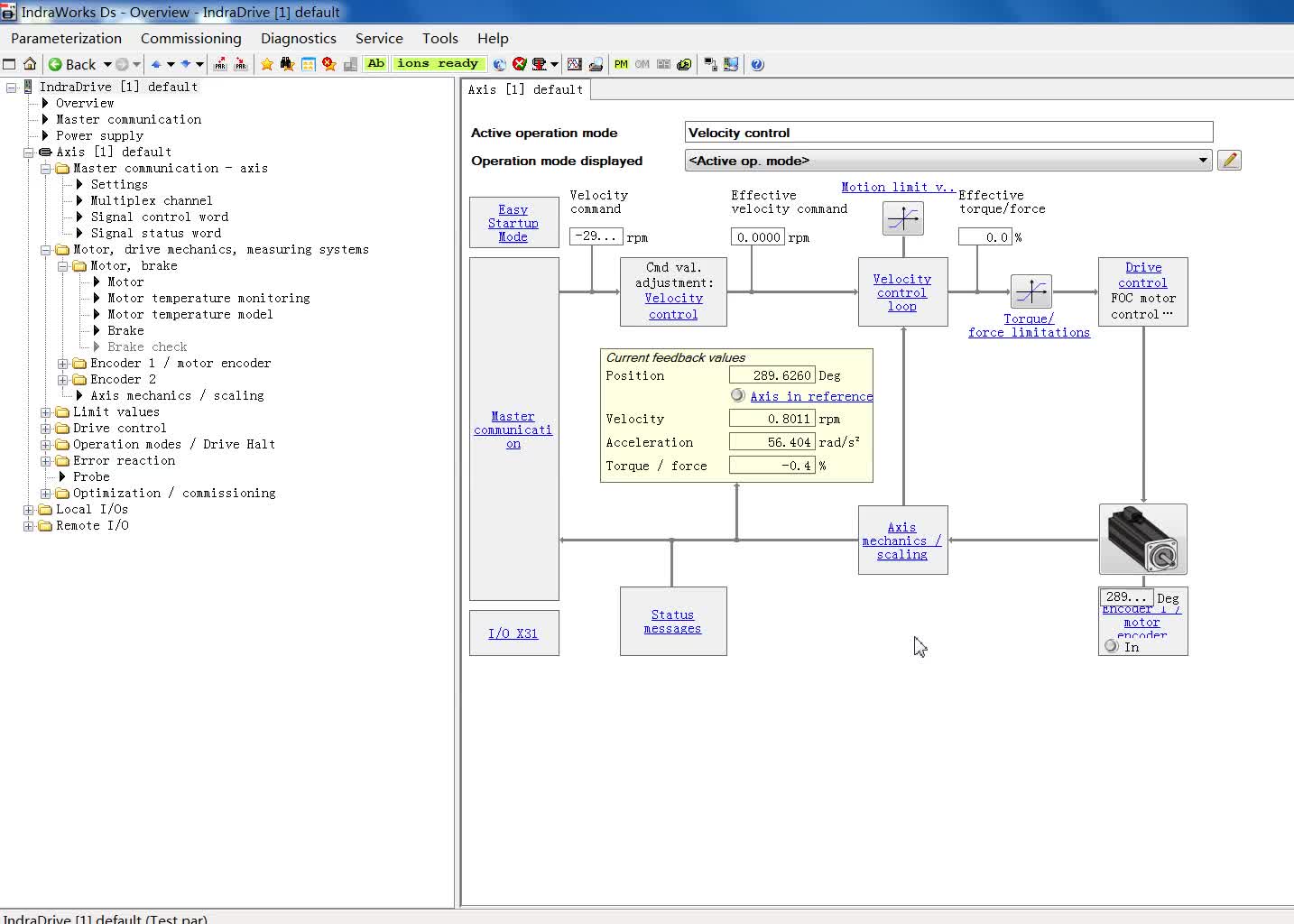Viewport: 1294px width, 924px height.
Task: Open the Parameterization menu
Action: 66,38
